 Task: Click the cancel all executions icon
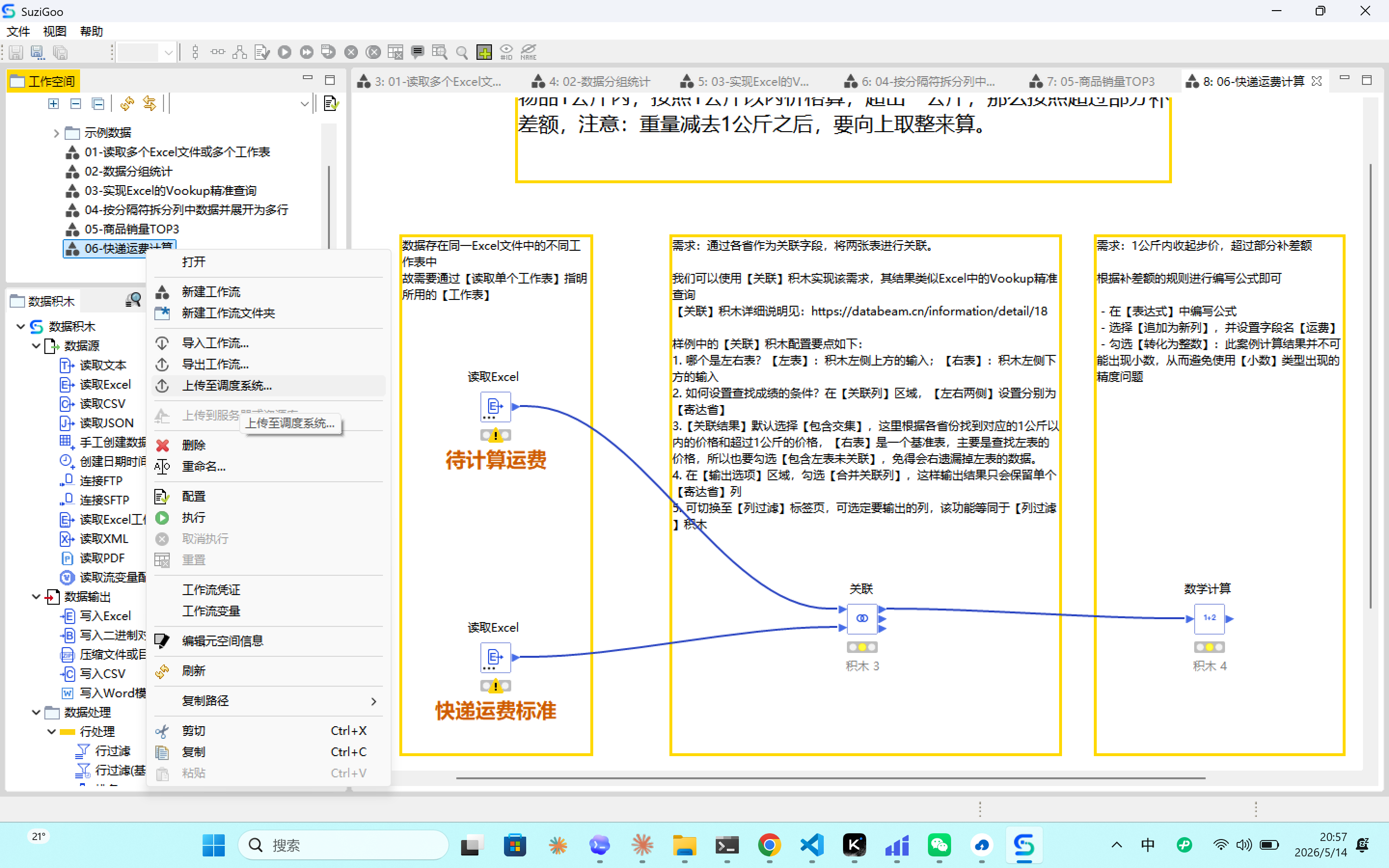point(373,52)
